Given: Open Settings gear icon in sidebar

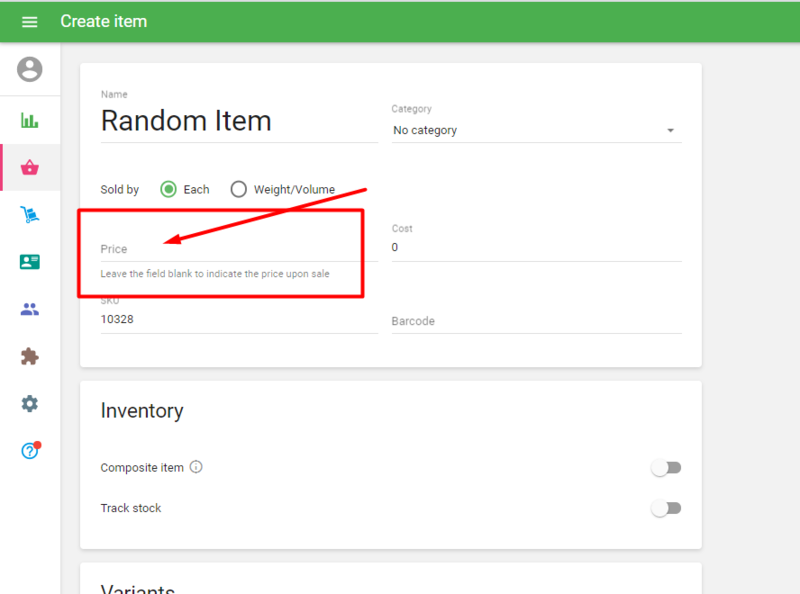Looking at the screenshot, I should point(30,403).
